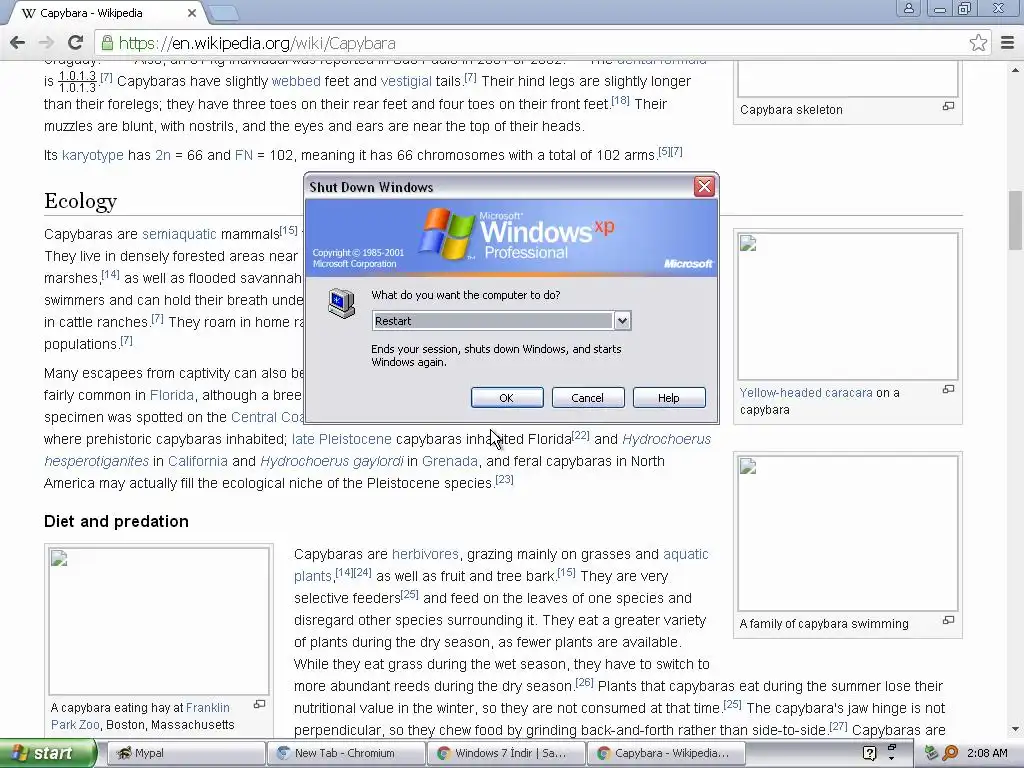
Task: Open the Franklin Park Zoo link
Action: tap(140, 716)
